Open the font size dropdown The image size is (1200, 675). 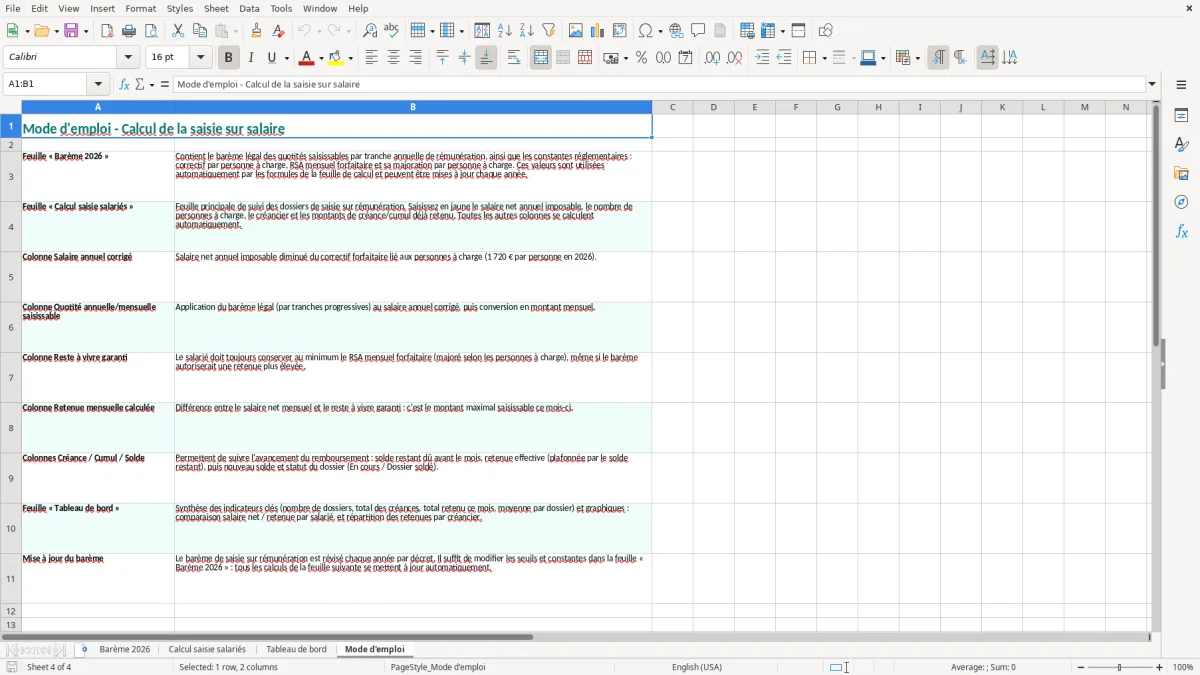pos(201,58)
